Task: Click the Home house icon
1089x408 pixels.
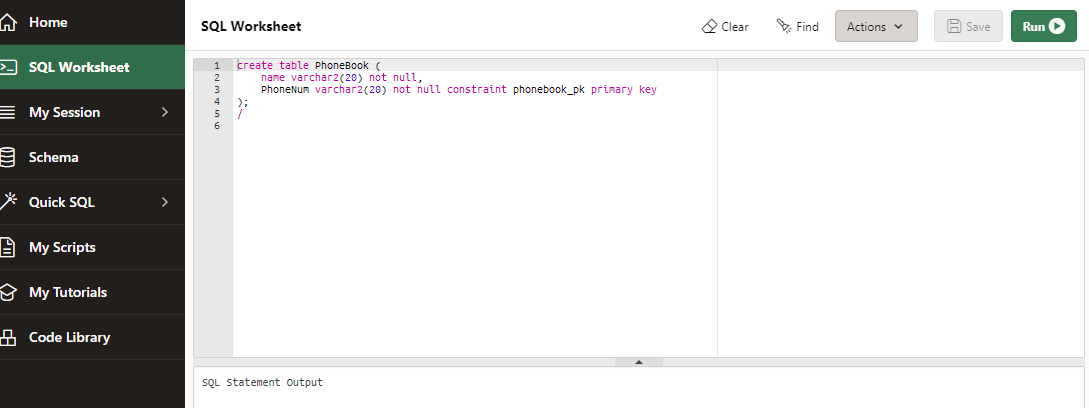Action: click(x=7, y=22)
